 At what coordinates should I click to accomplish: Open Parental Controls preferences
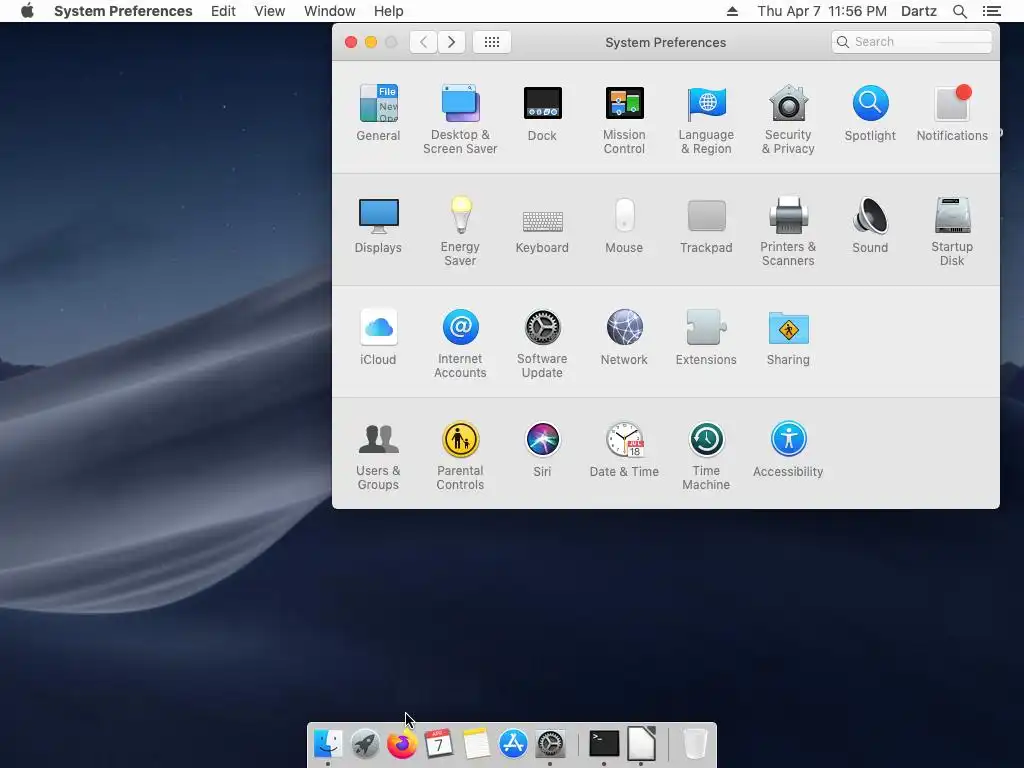tap(460, 455)
